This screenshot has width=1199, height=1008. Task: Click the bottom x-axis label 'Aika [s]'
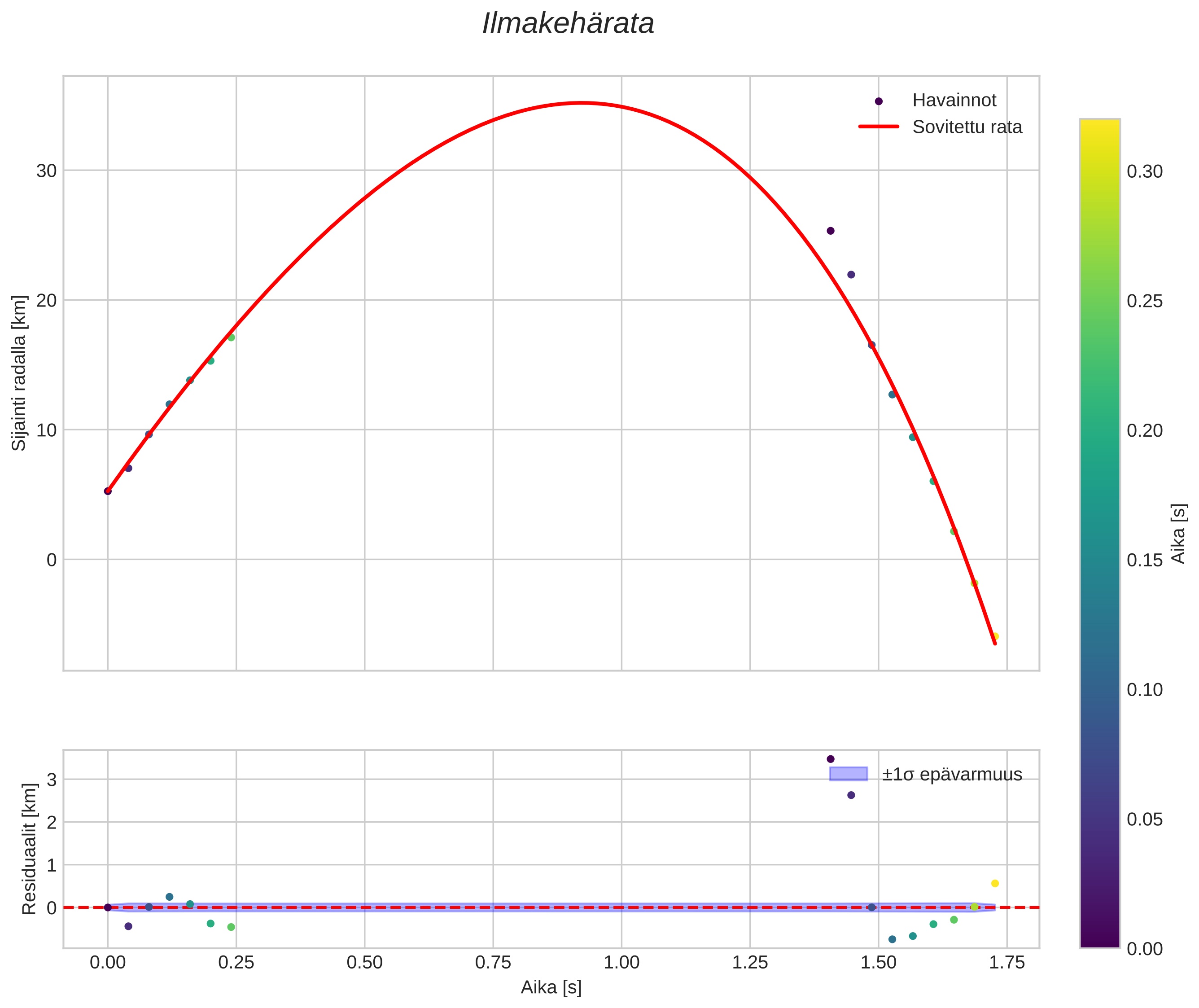(551, 987)
